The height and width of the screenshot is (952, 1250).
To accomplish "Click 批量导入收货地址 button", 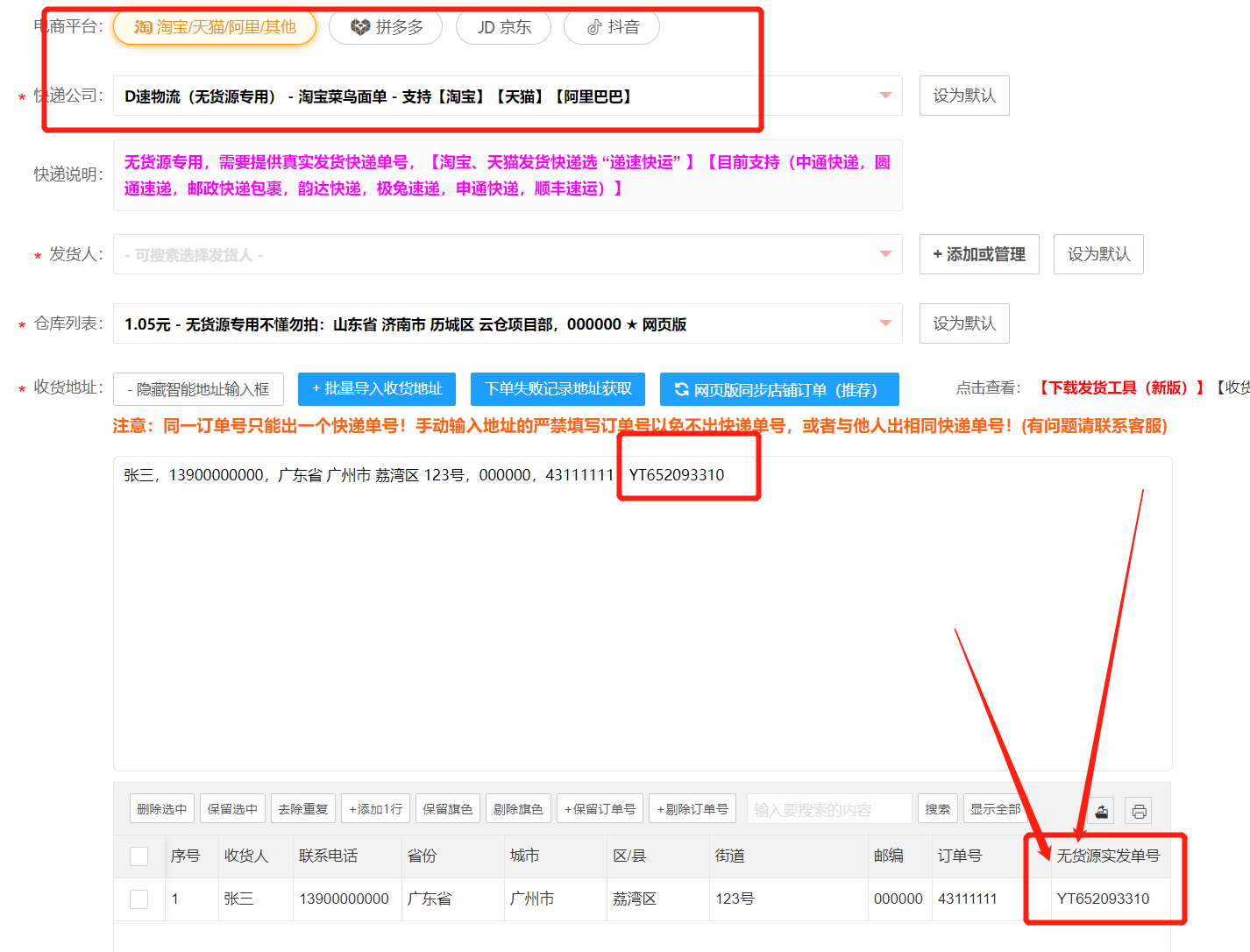I will (377, 388).
